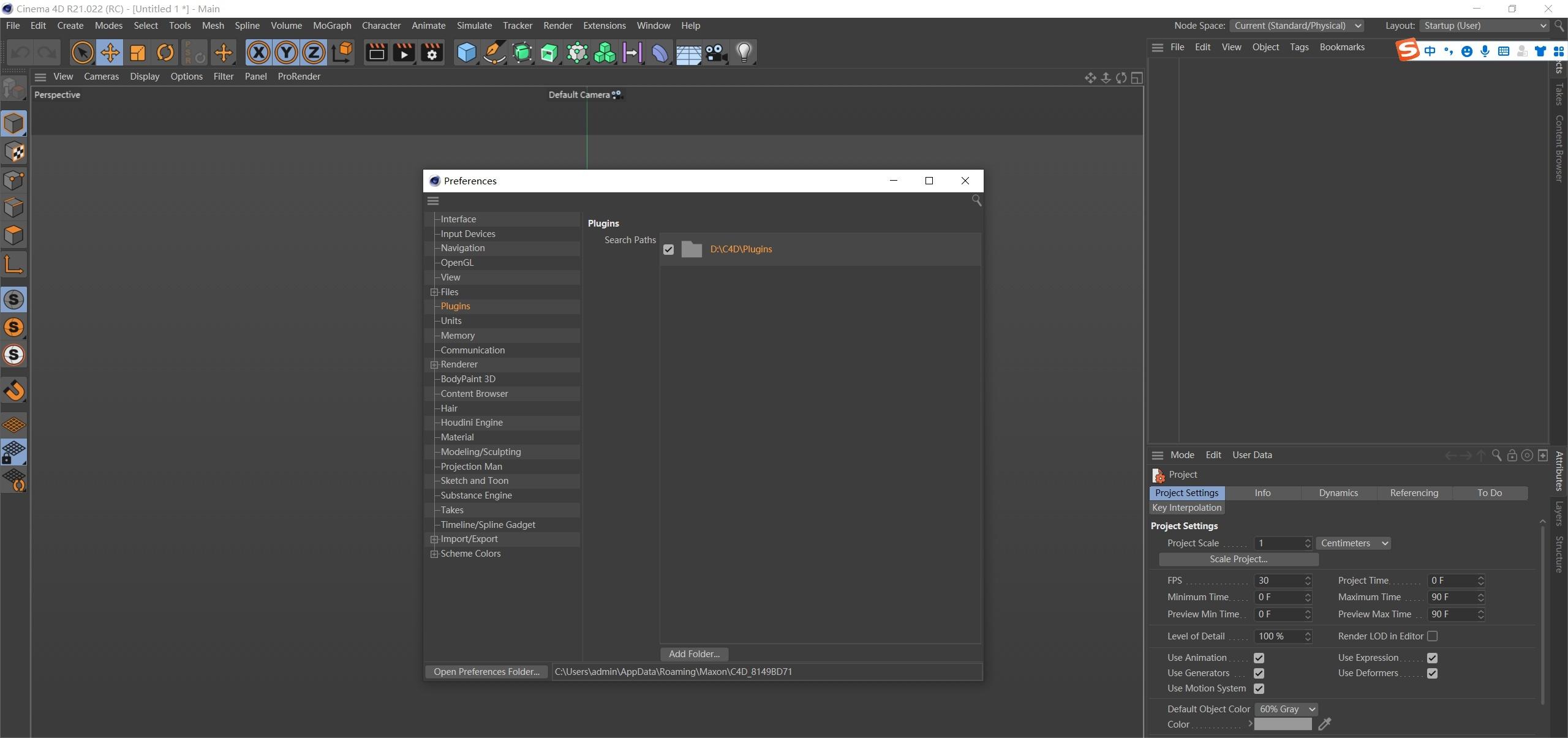Add an Extrude generator
Viewport: 1568px width, 738px height.
pyautogui.click(x=549, y=53)
